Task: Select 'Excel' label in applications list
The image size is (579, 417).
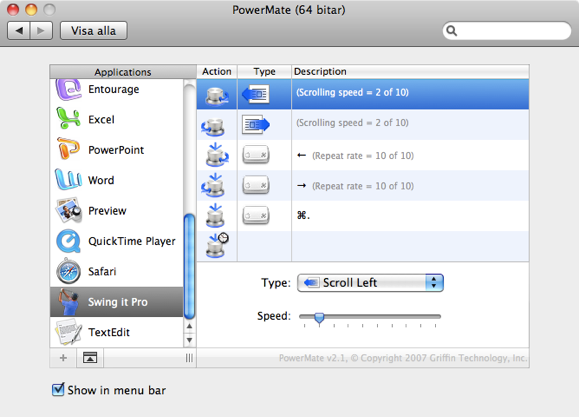Action: tap(101, 119)
